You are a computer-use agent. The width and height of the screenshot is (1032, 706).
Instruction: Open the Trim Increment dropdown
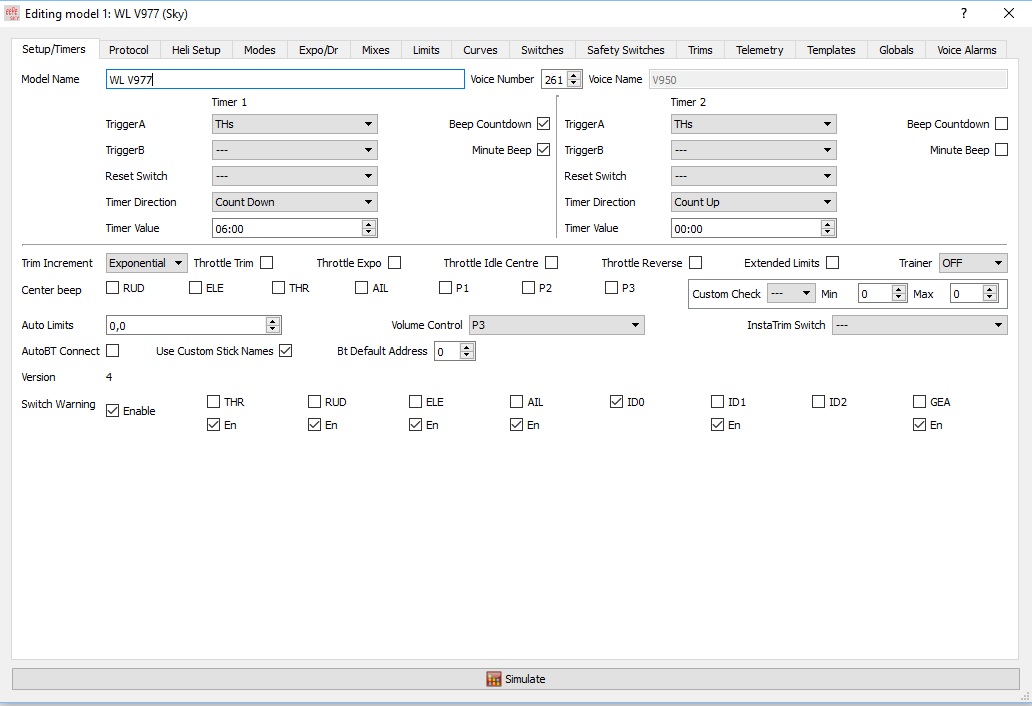coord(147,263)
